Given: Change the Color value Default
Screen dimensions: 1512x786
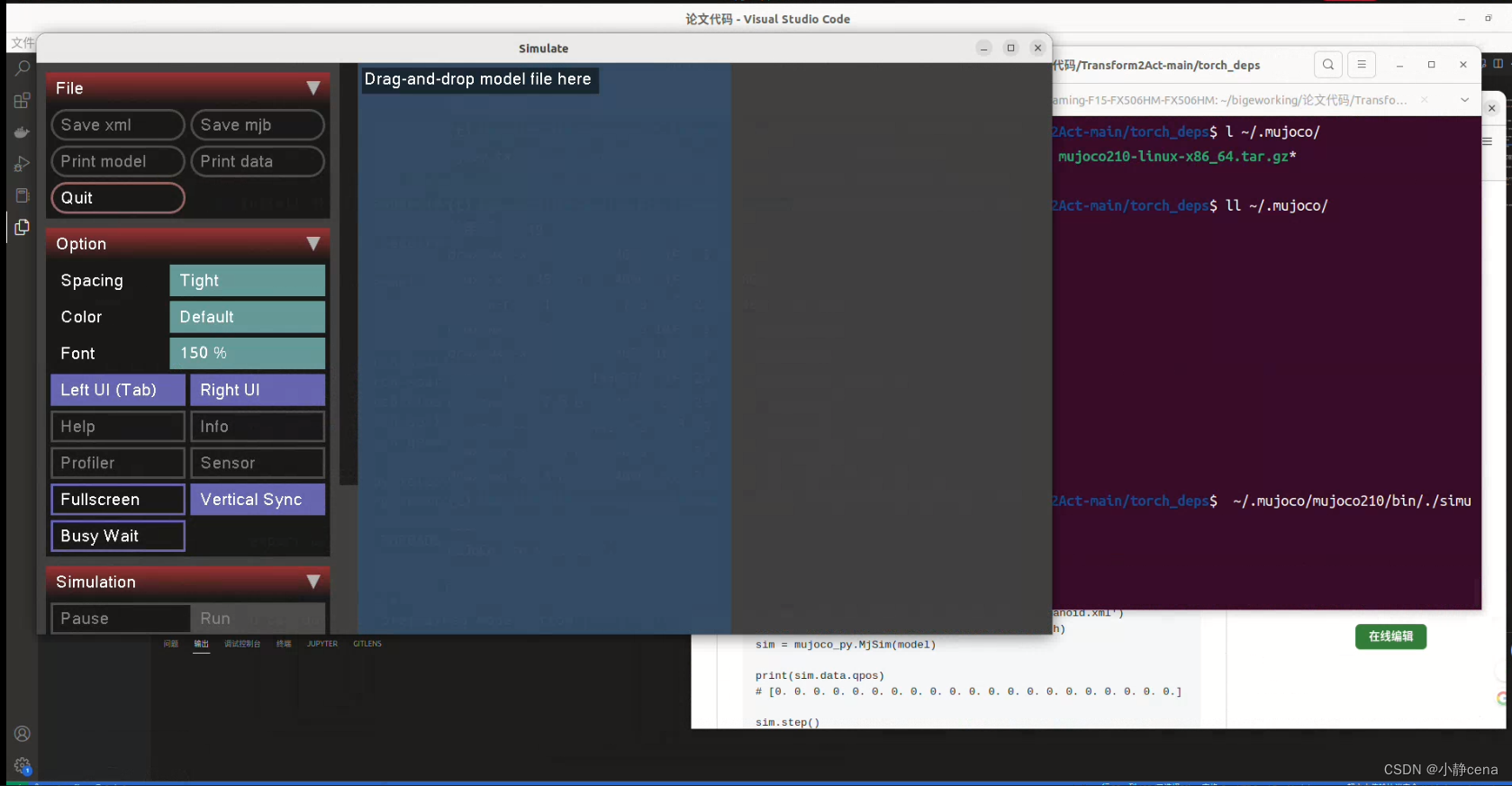Looking at the screenshot, I should [x=247, y=317].
